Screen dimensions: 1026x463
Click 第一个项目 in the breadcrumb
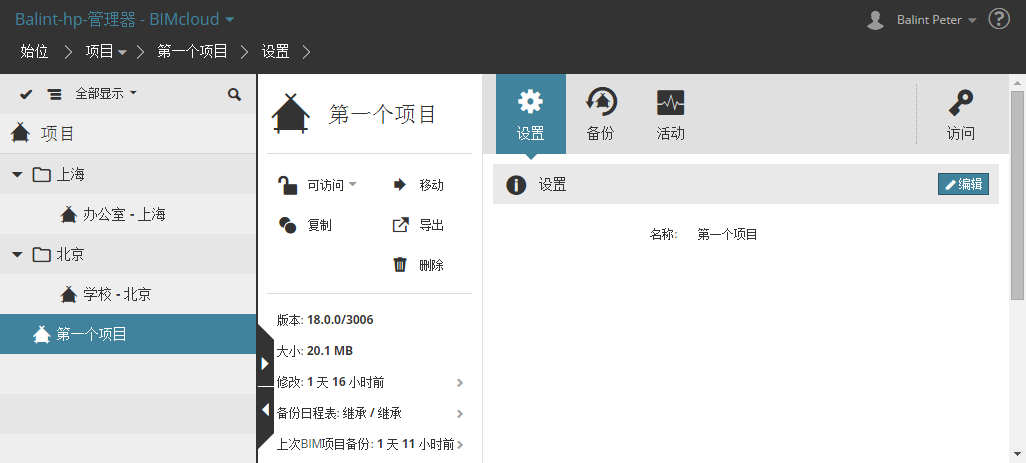tap(192, 52)
